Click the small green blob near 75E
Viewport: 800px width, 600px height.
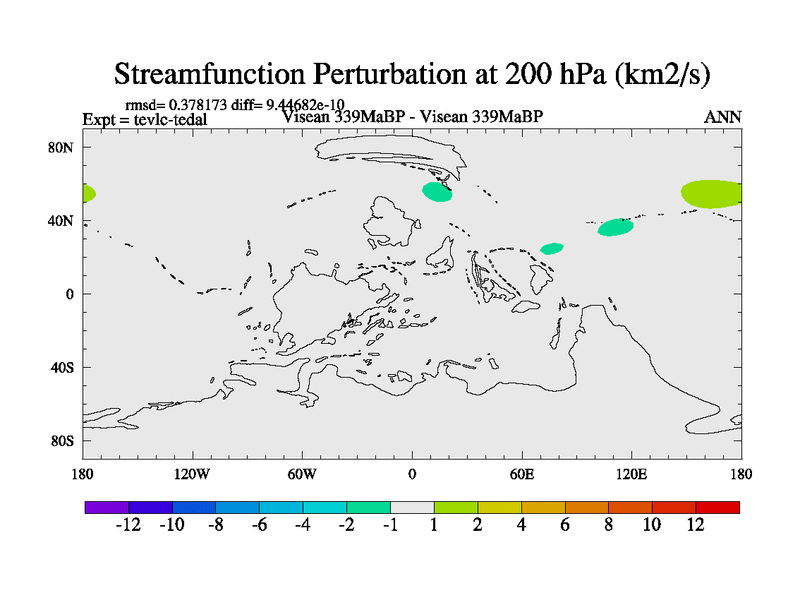(x=551, y=248)
